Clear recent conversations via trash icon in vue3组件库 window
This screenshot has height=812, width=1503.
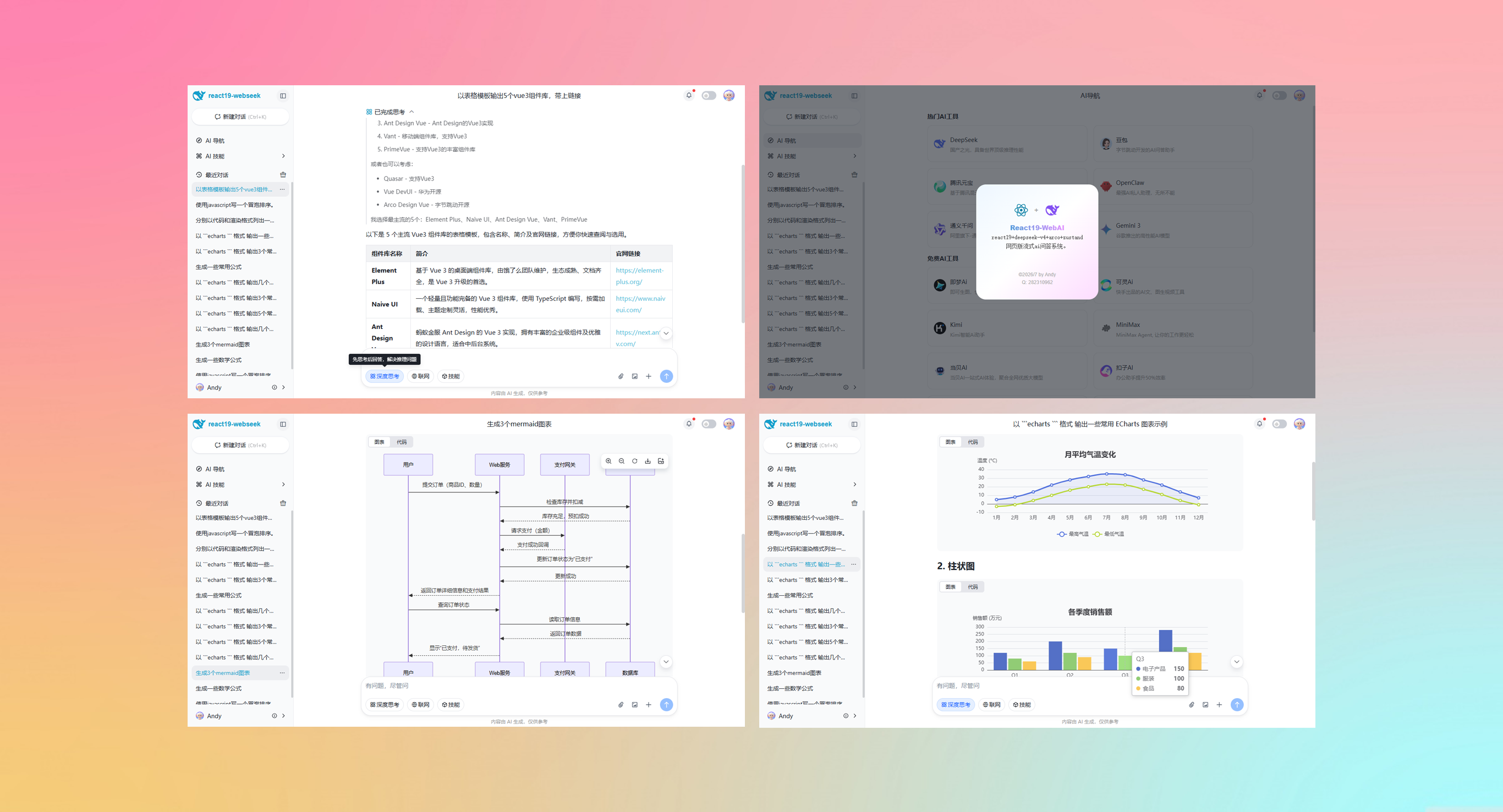tap(283, 174)
